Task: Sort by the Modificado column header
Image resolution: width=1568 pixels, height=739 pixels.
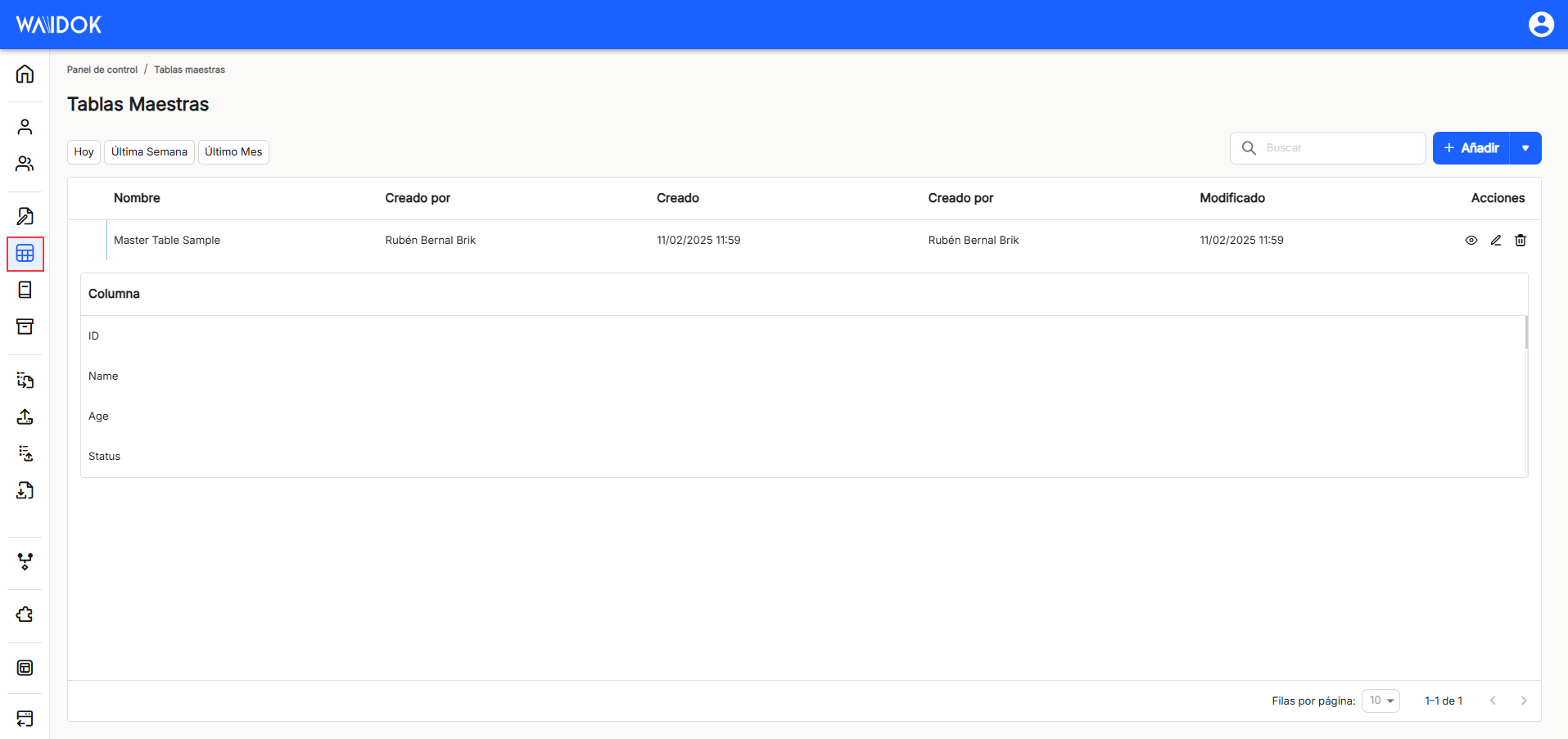Action: [1232, 198]
